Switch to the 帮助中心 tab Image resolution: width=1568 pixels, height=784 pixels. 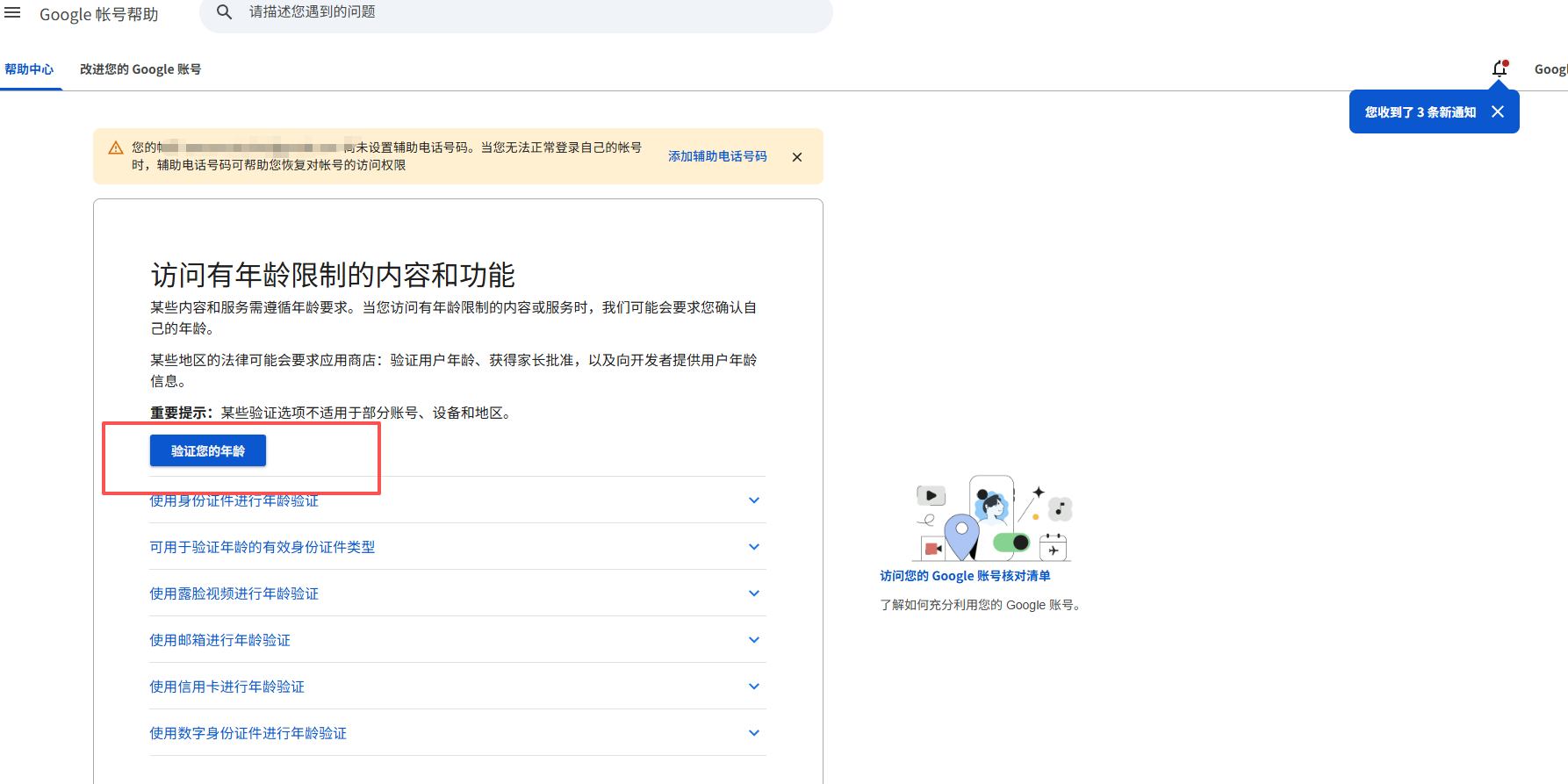(29, 69)
